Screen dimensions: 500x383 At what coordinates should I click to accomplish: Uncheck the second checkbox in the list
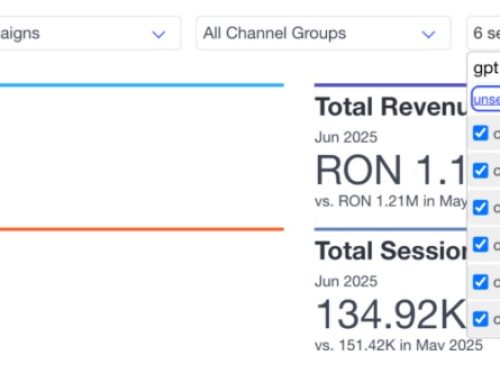[x=480, y=170]
